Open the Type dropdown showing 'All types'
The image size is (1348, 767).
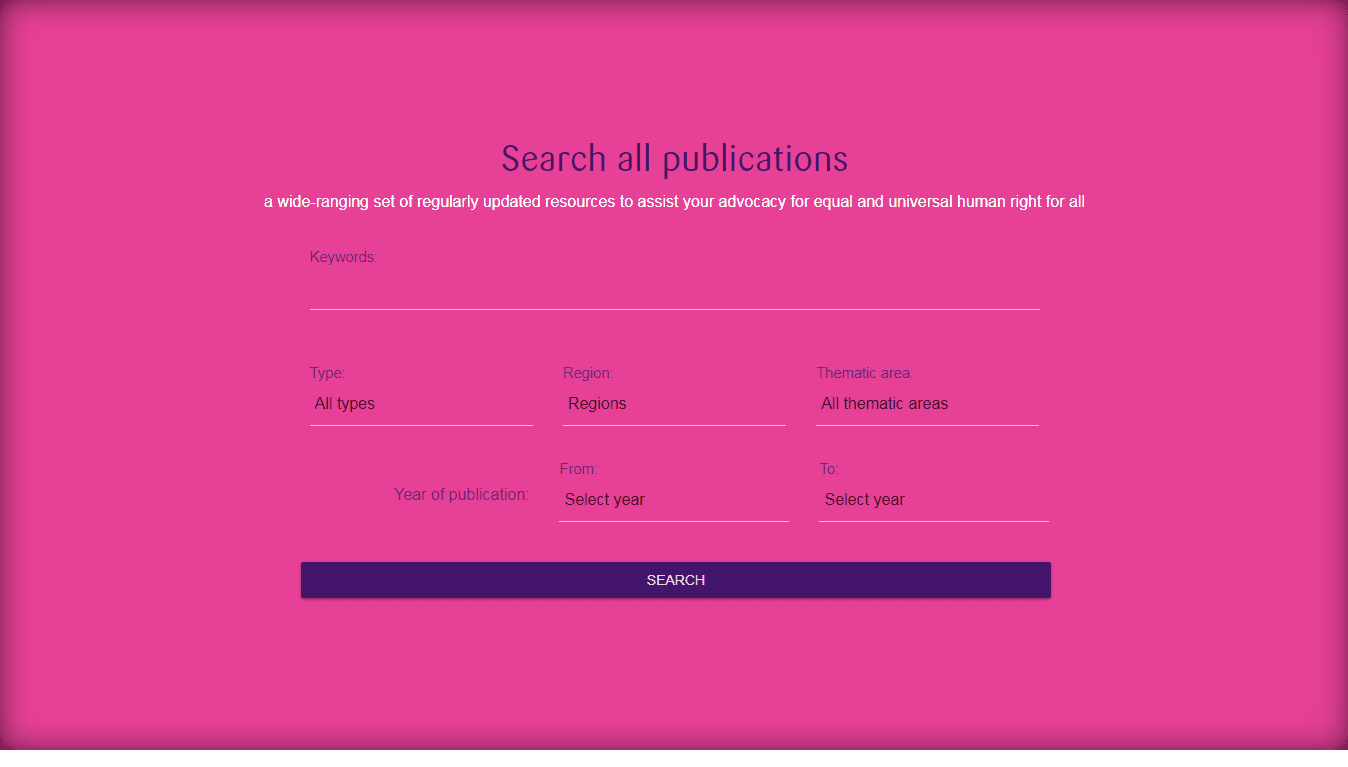421,404
